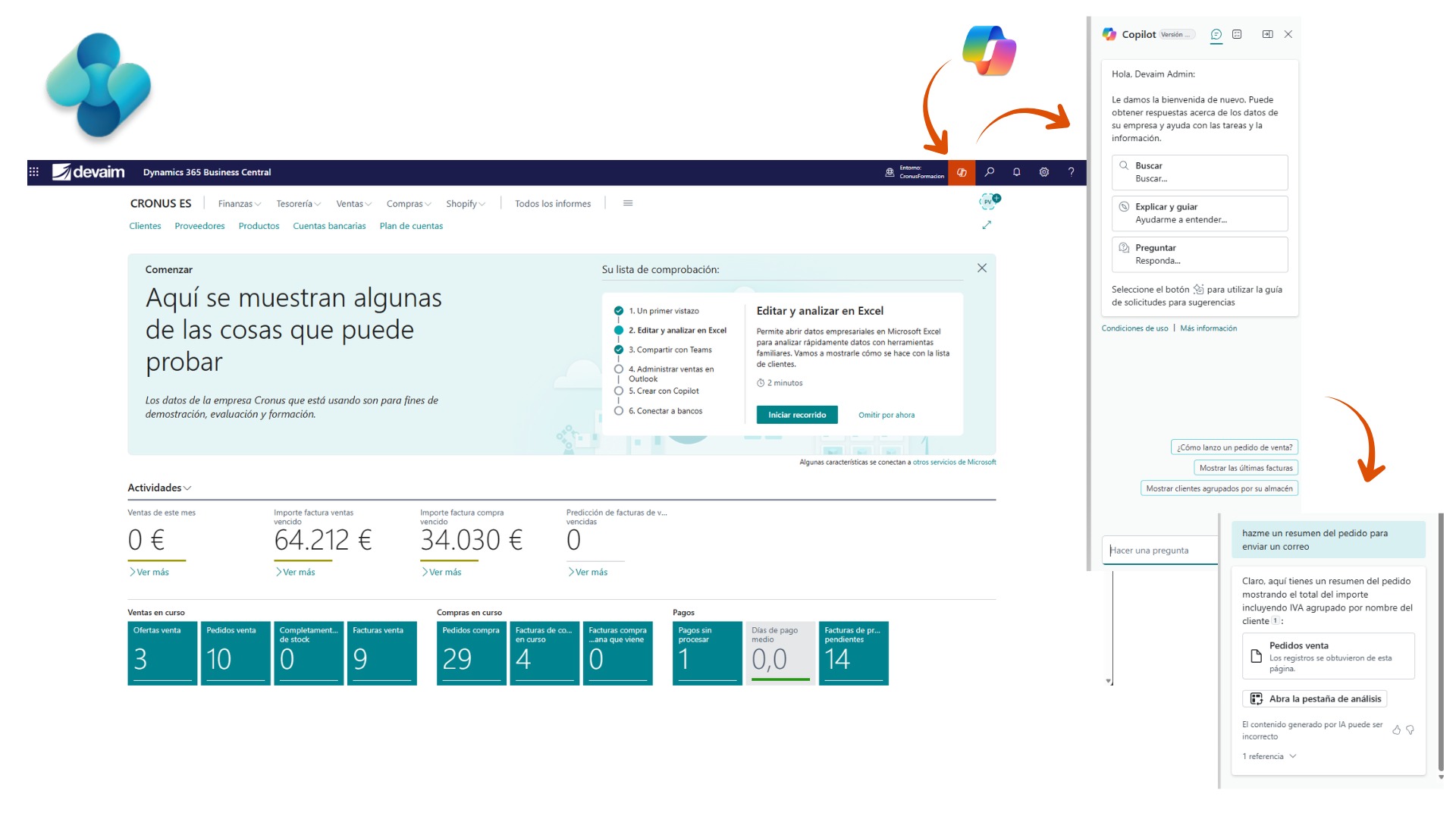
Task: Click the Copilot icon in the navigation bar
Action: pos(961,172)
